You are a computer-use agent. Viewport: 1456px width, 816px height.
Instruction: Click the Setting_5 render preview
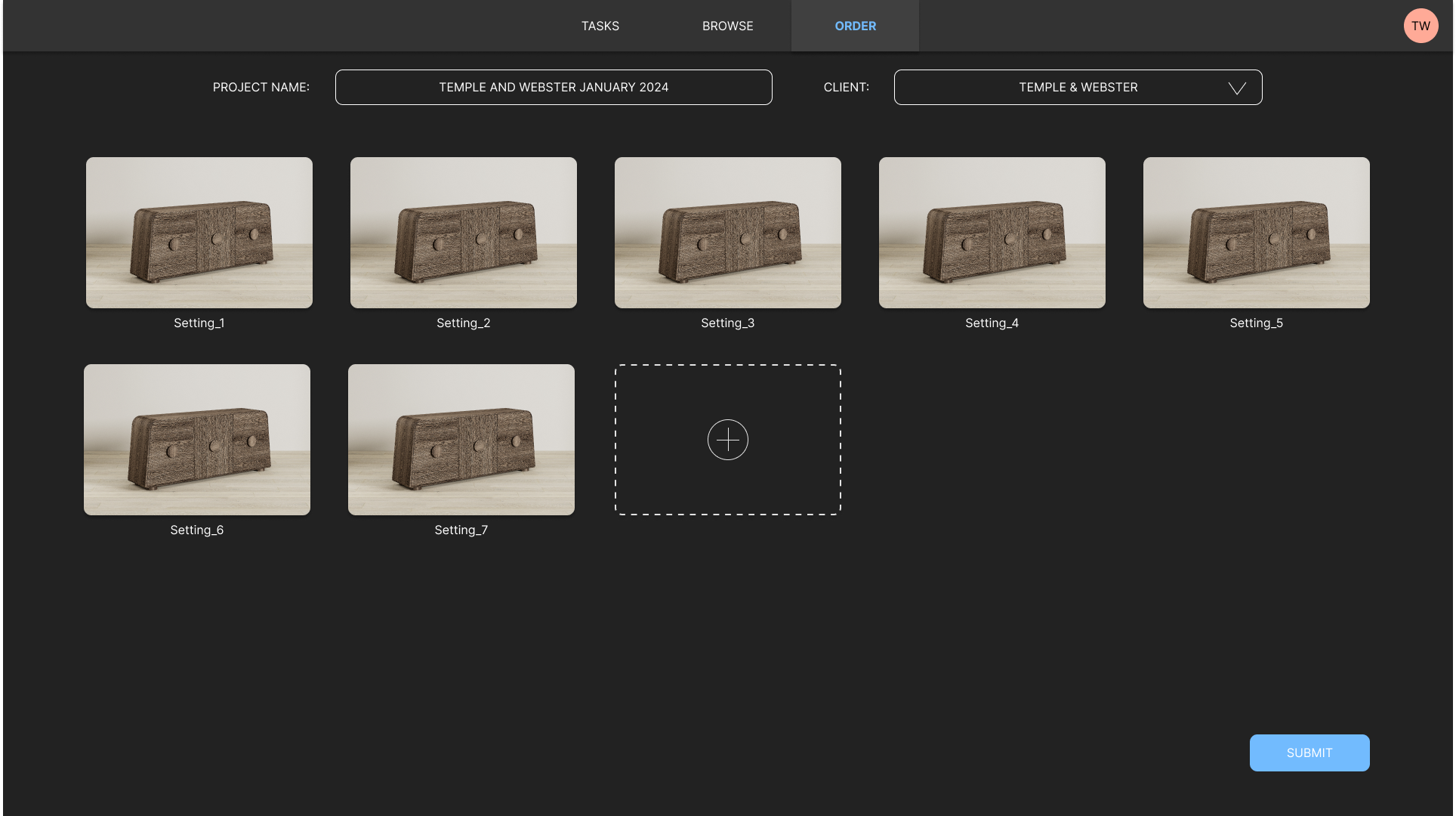point(1256,232)
